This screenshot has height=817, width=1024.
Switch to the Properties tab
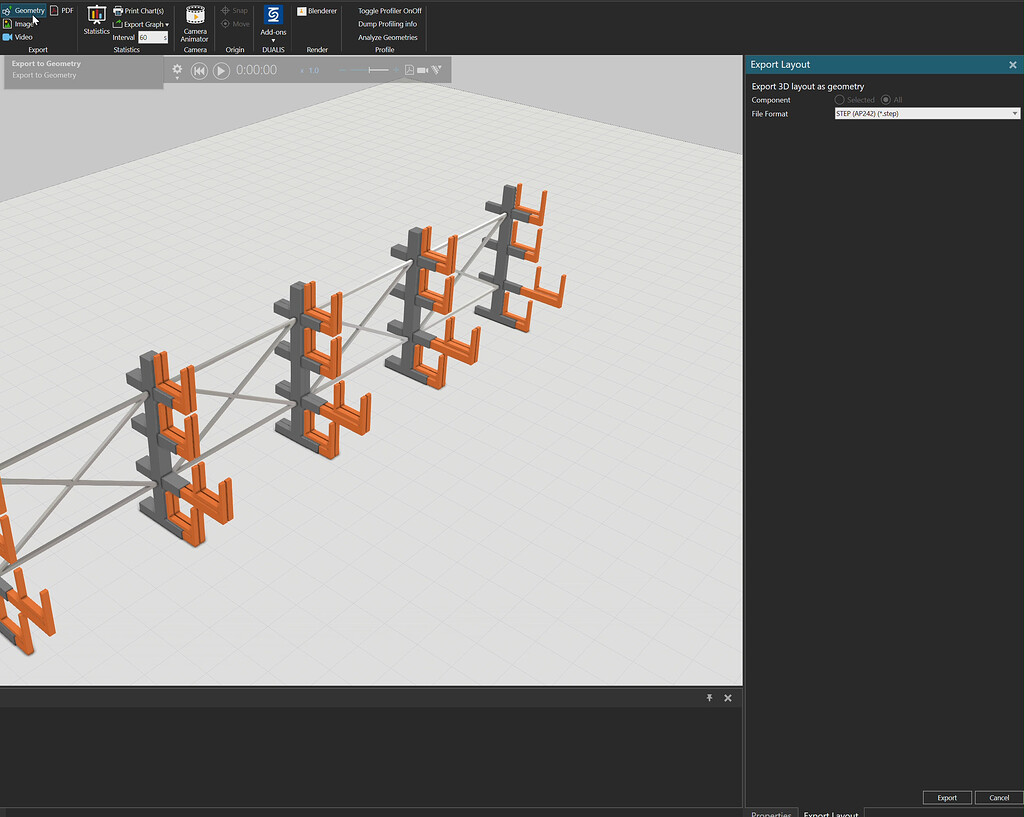coord(771,813)
